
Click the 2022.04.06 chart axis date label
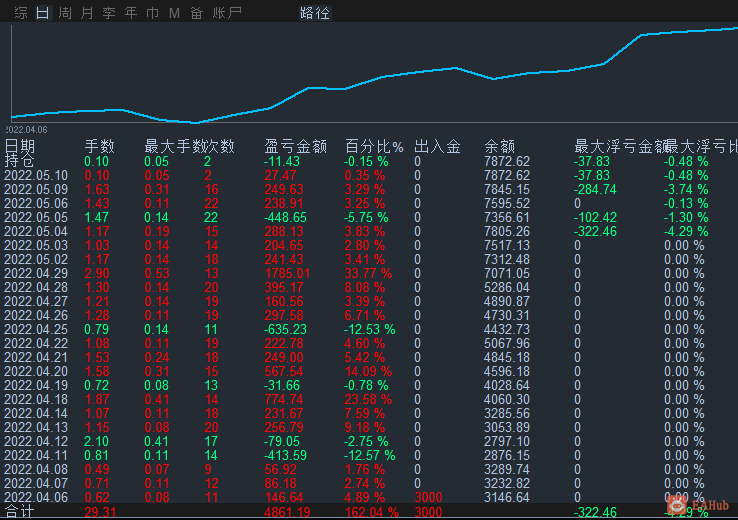pyautogui.click(x=26, y=129)
